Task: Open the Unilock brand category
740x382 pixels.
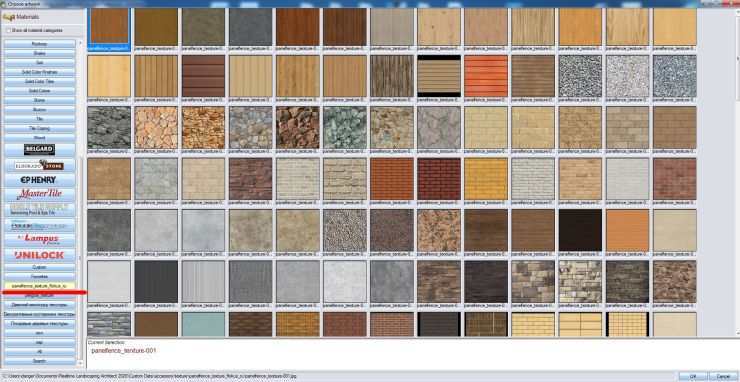Action: [x=40, y=255]
